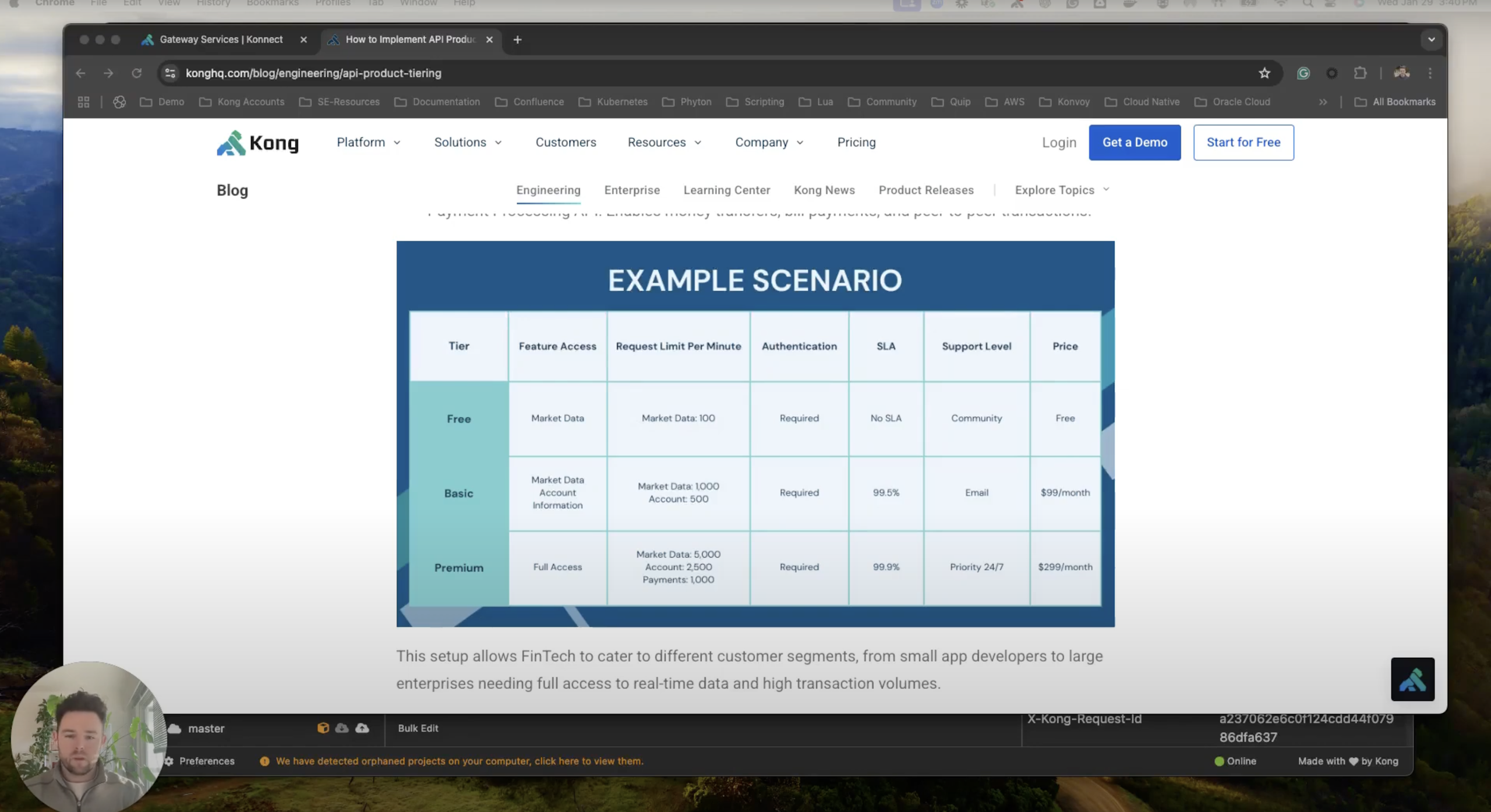Click the Kong logo in site header
Screen dimensions: 1491x812
coord(257,143)
